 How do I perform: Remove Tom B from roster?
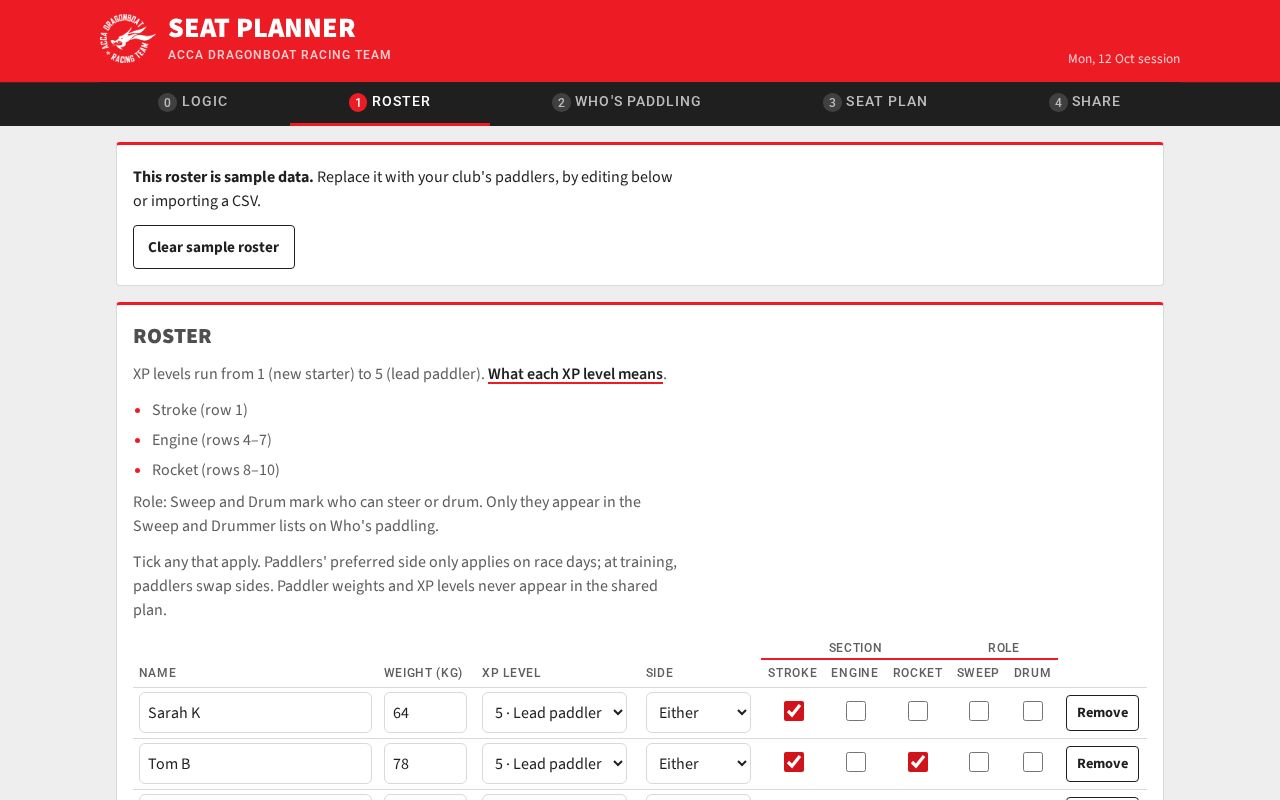(1102, 764)
